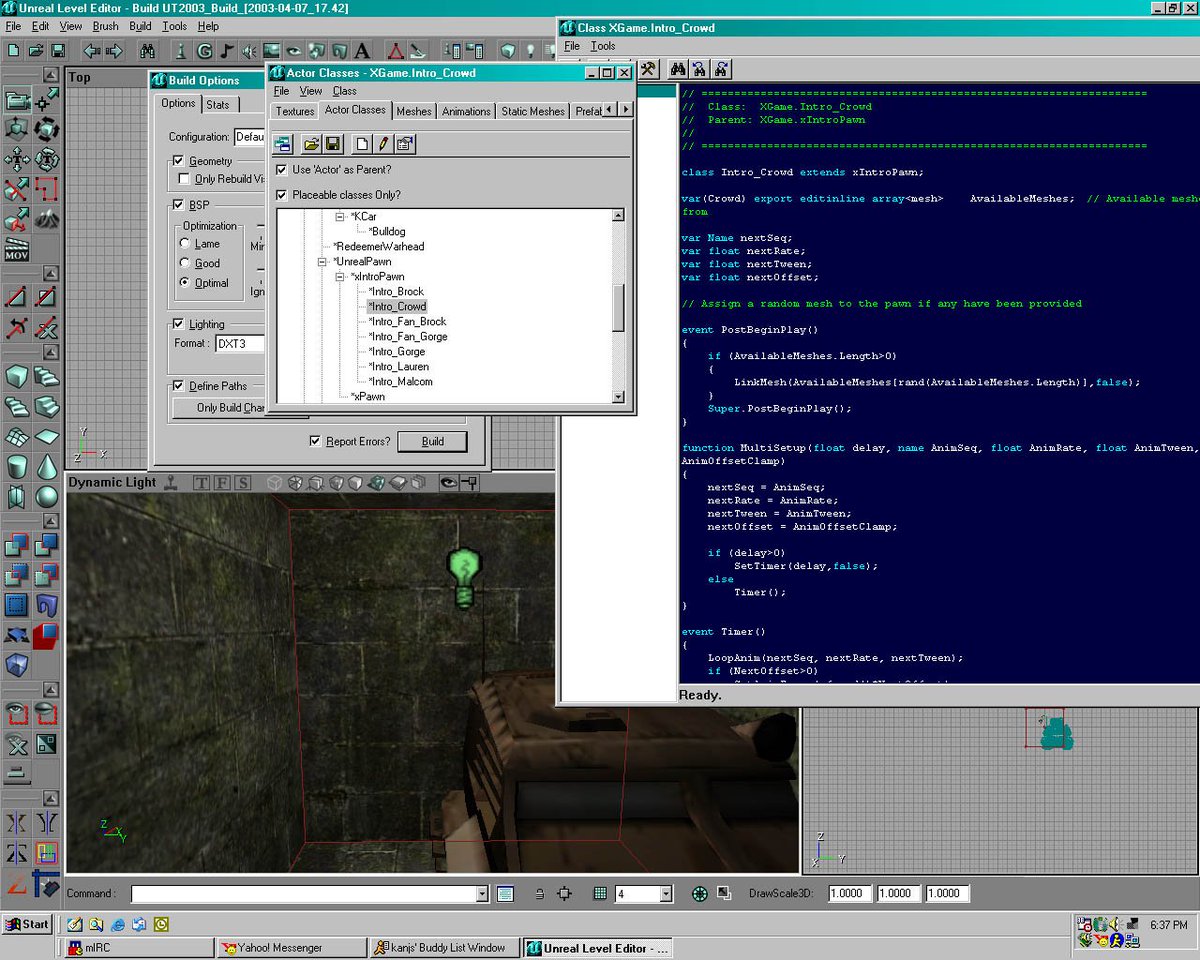Select the Good optimization radio button
Screen dimensions: 1200x960
[185, 263]
